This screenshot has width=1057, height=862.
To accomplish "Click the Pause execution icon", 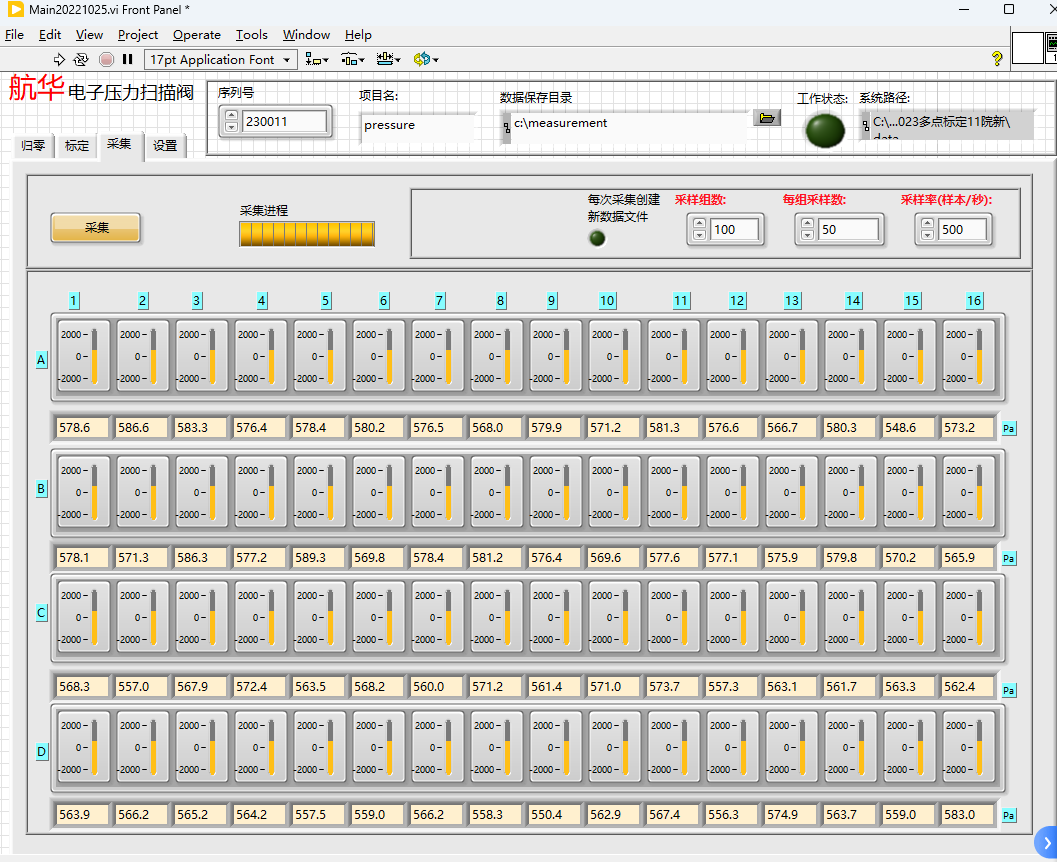I will coord(128,60).
